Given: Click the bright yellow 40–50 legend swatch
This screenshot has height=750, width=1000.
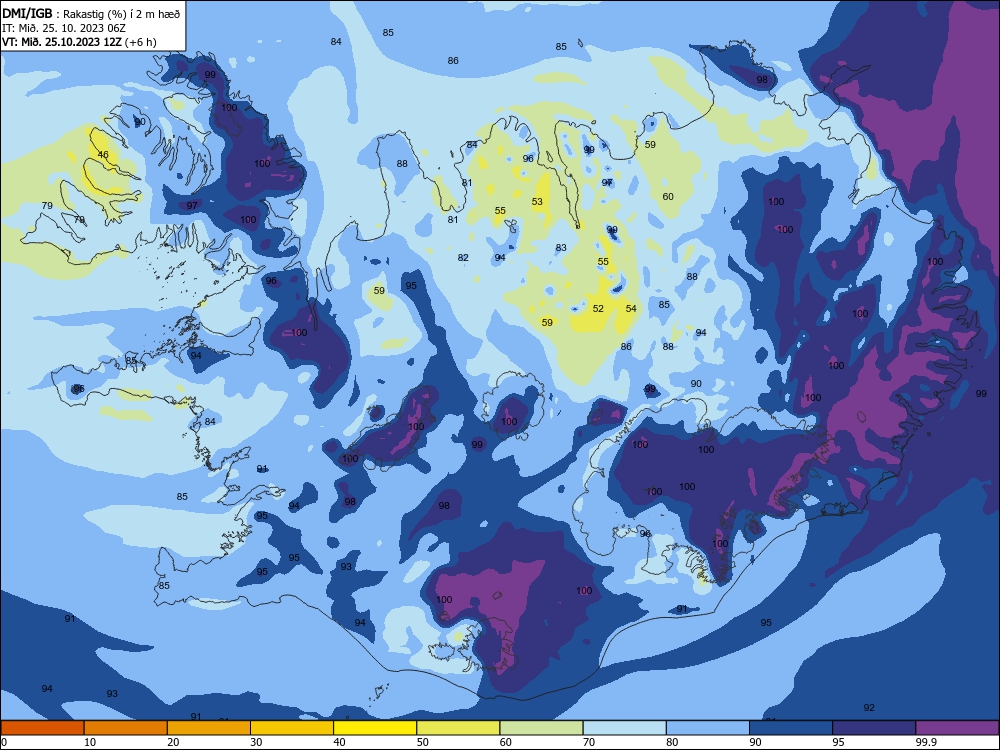Looking at the screenshot, I should (375, 728).
